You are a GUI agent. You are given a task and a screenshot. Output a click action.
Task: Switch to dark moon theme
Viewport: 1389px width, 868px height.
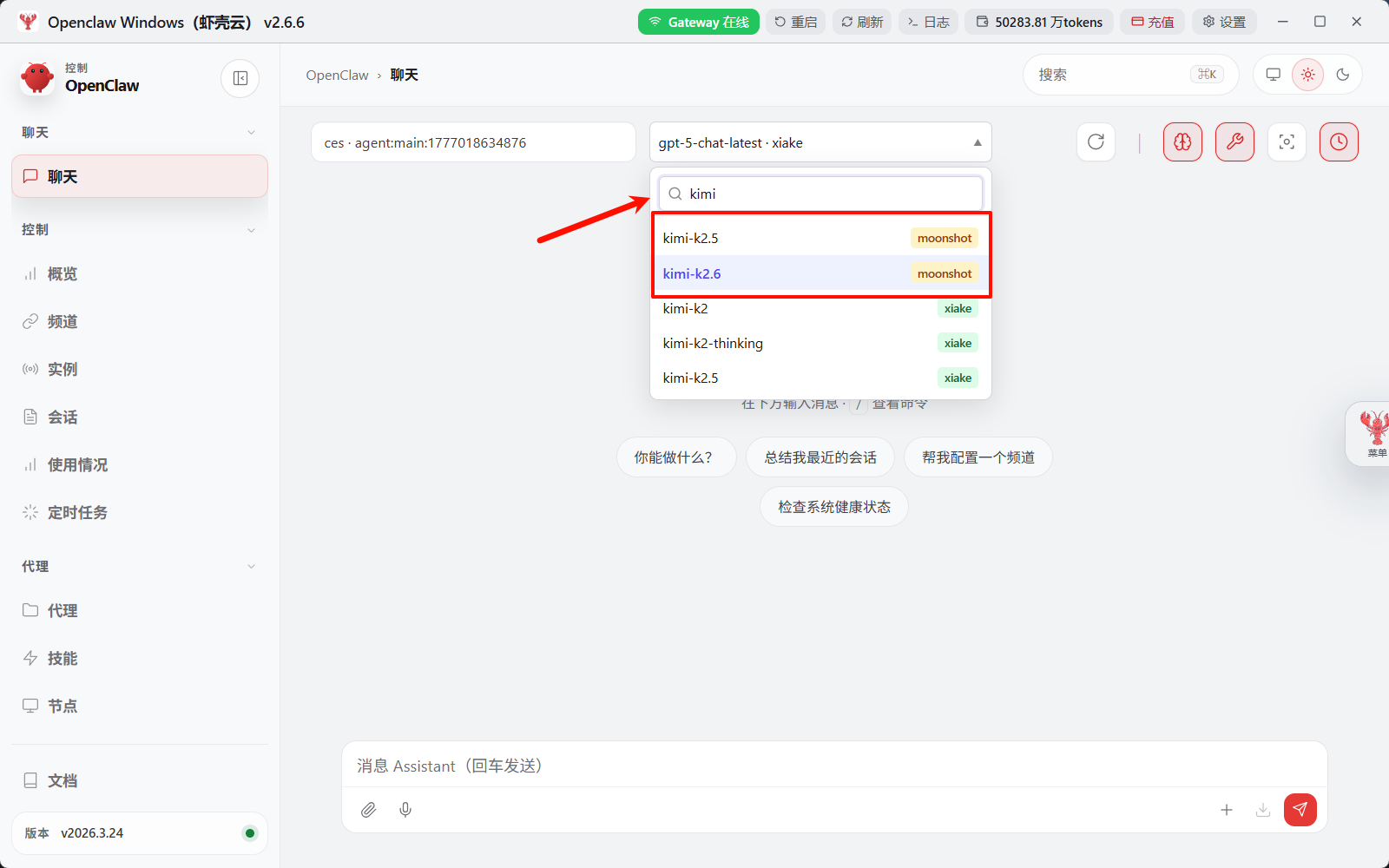pos(1343,75)
